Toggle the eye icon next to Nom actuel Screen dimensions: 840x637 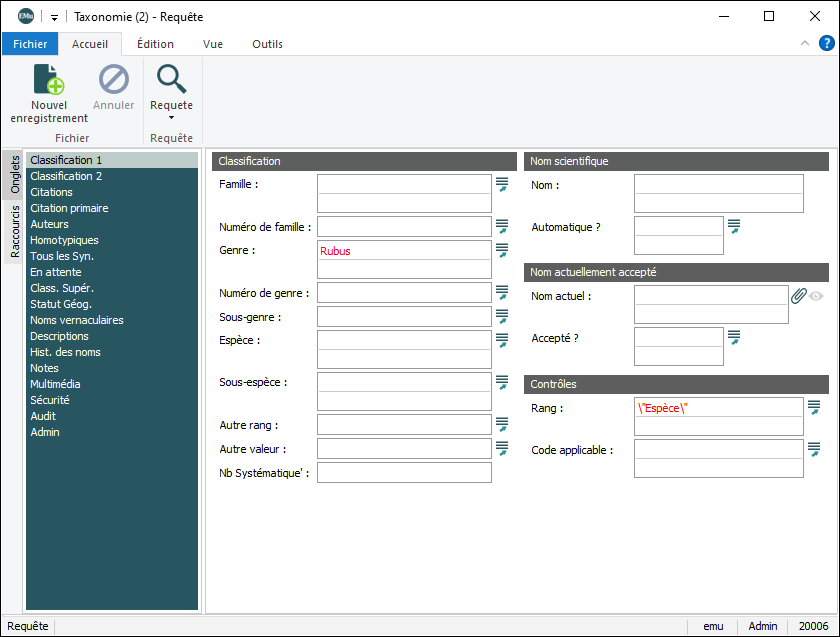pos(817,296)
